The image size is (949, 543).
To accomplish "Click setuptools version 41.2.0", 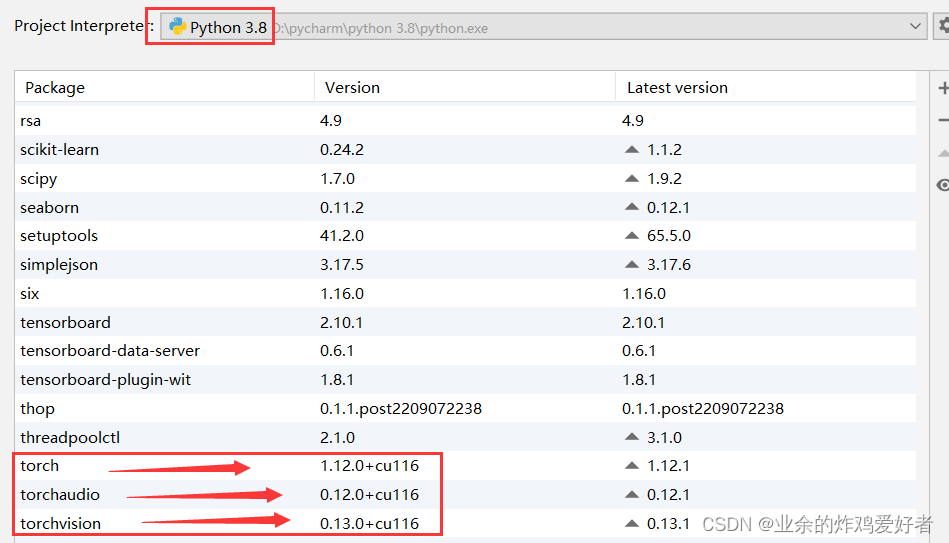I will point(342,235).
